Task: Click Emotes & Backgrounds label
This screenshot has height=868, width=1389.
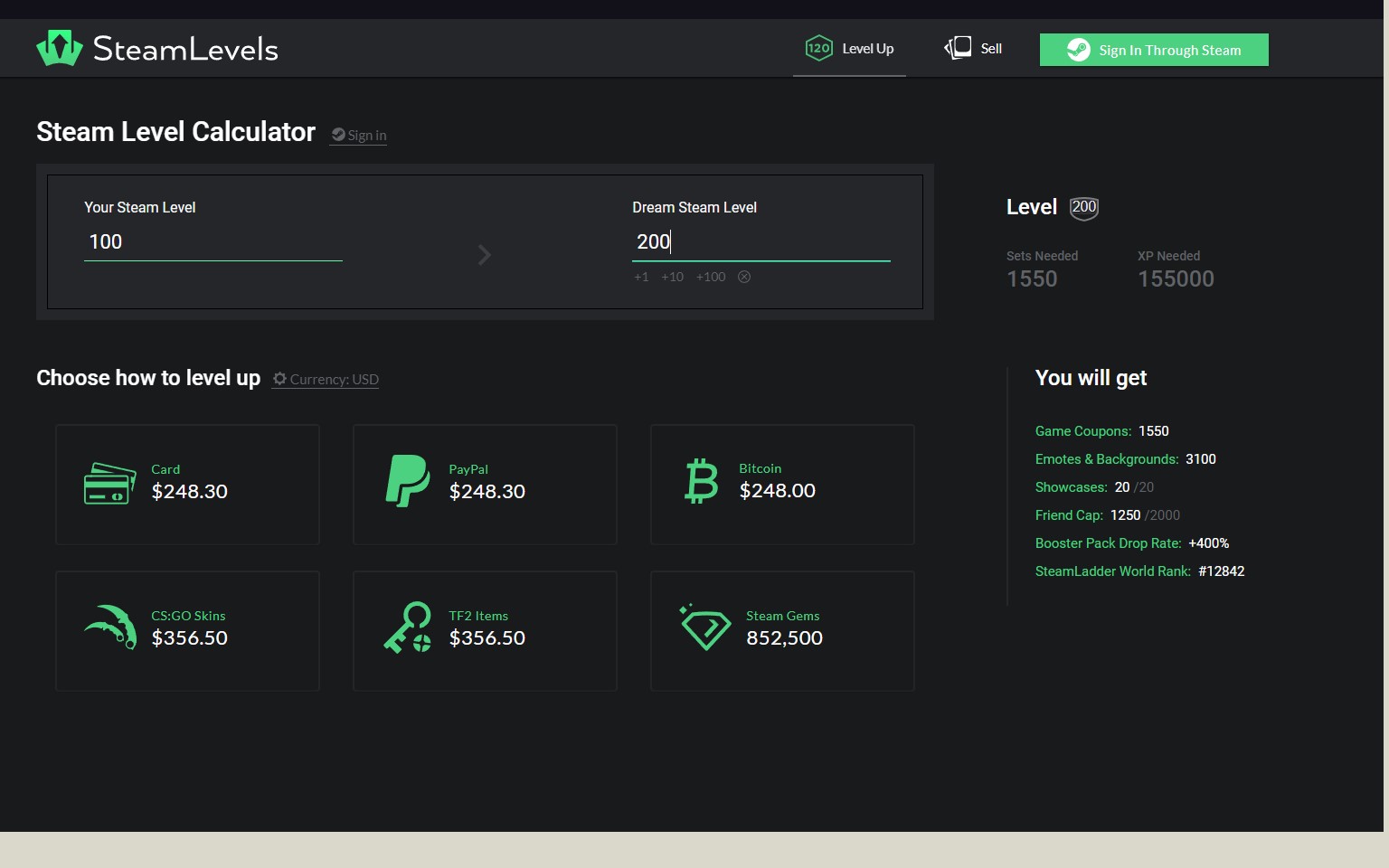Action: (1107, 459)
